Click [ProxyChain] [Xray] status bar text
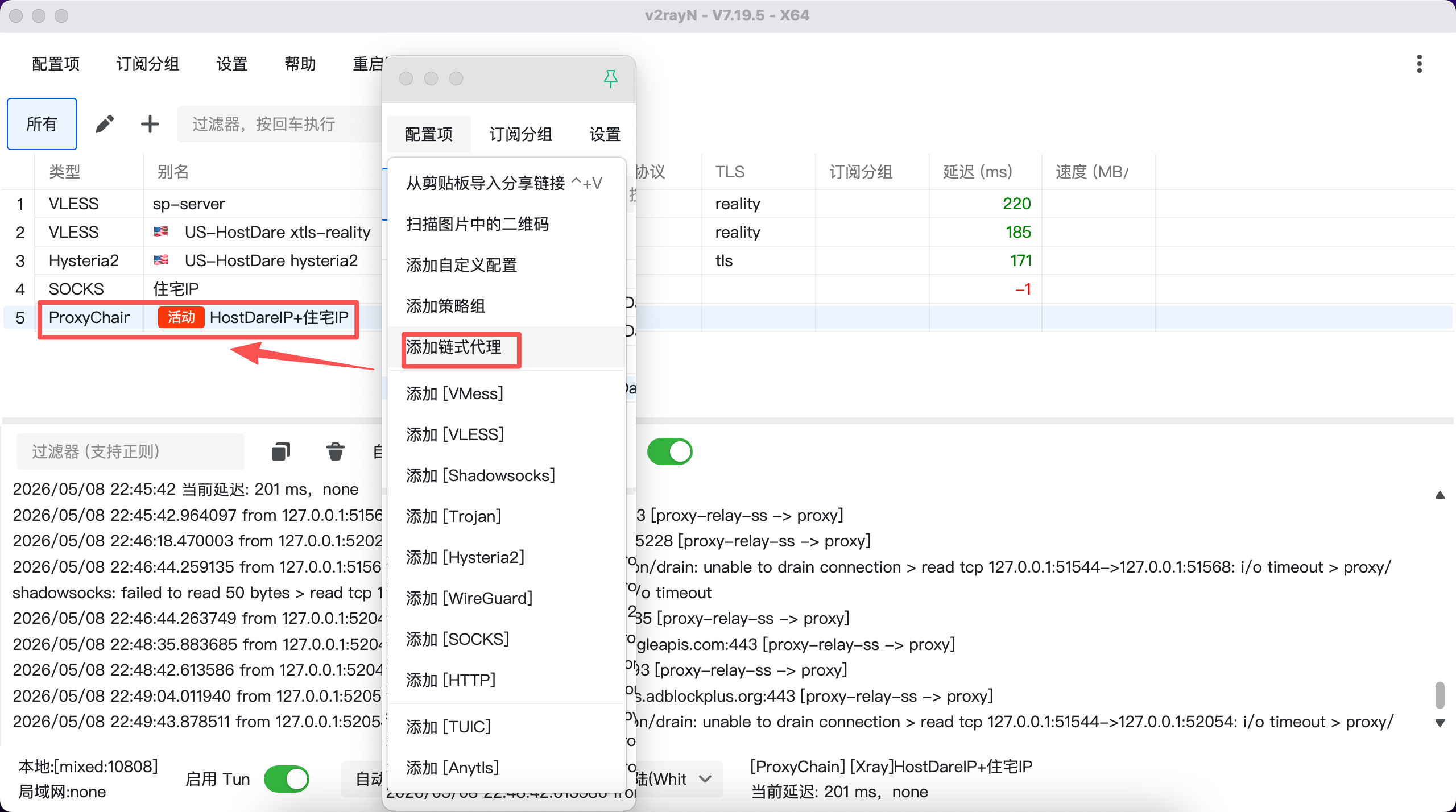 point(891,767)
